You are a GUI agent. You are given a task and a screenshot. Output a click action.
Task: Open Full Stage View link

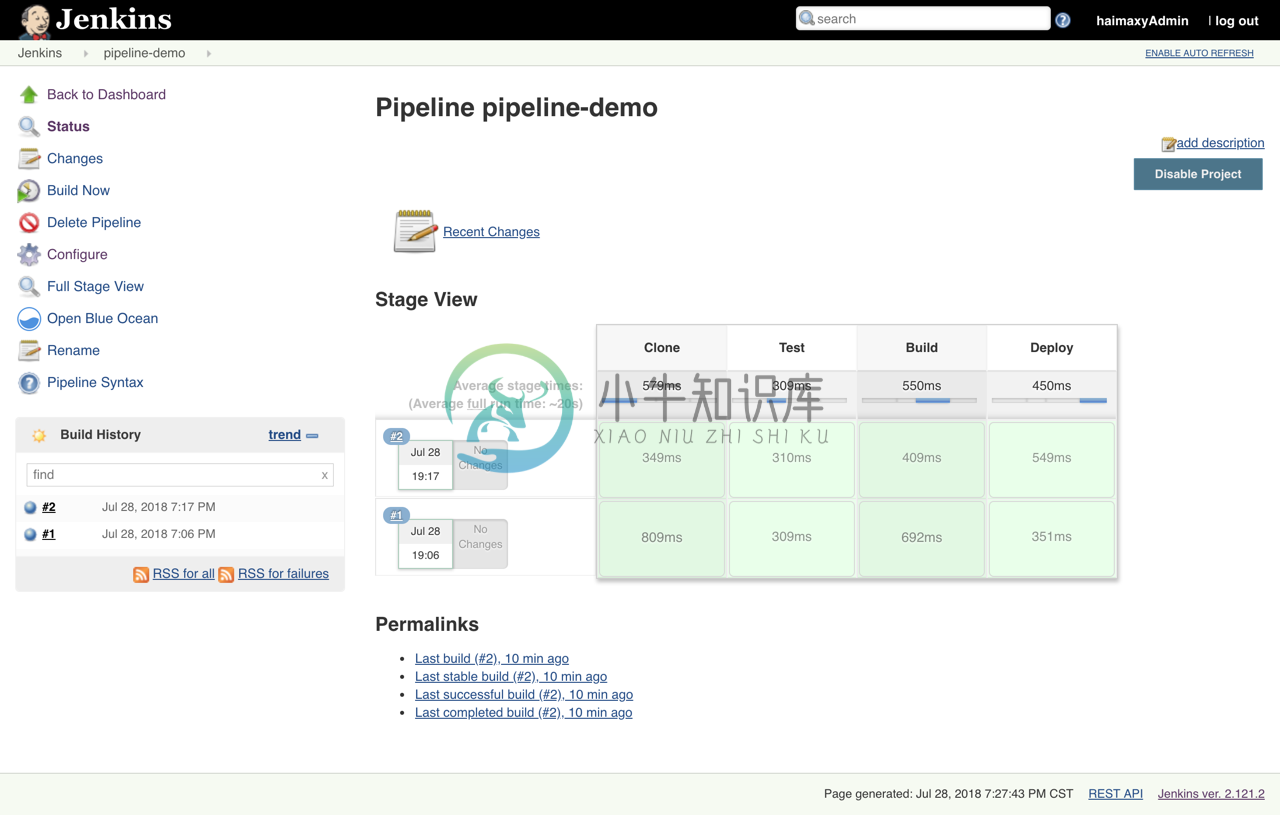(x=95, y=287)
